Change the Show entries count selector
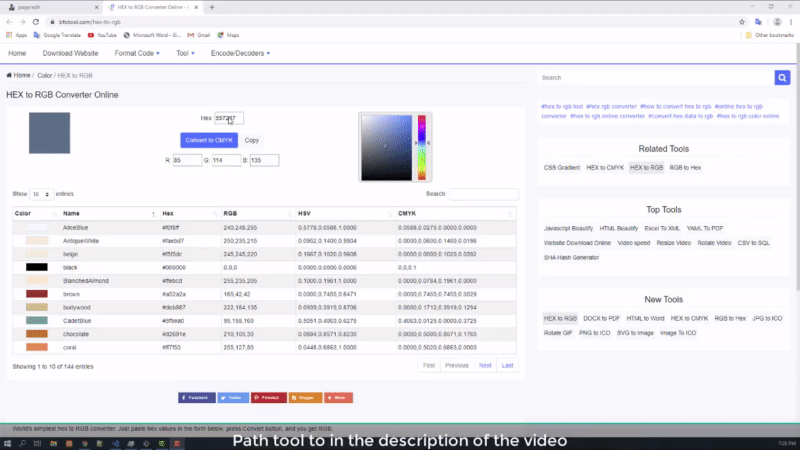 point(41,194)
